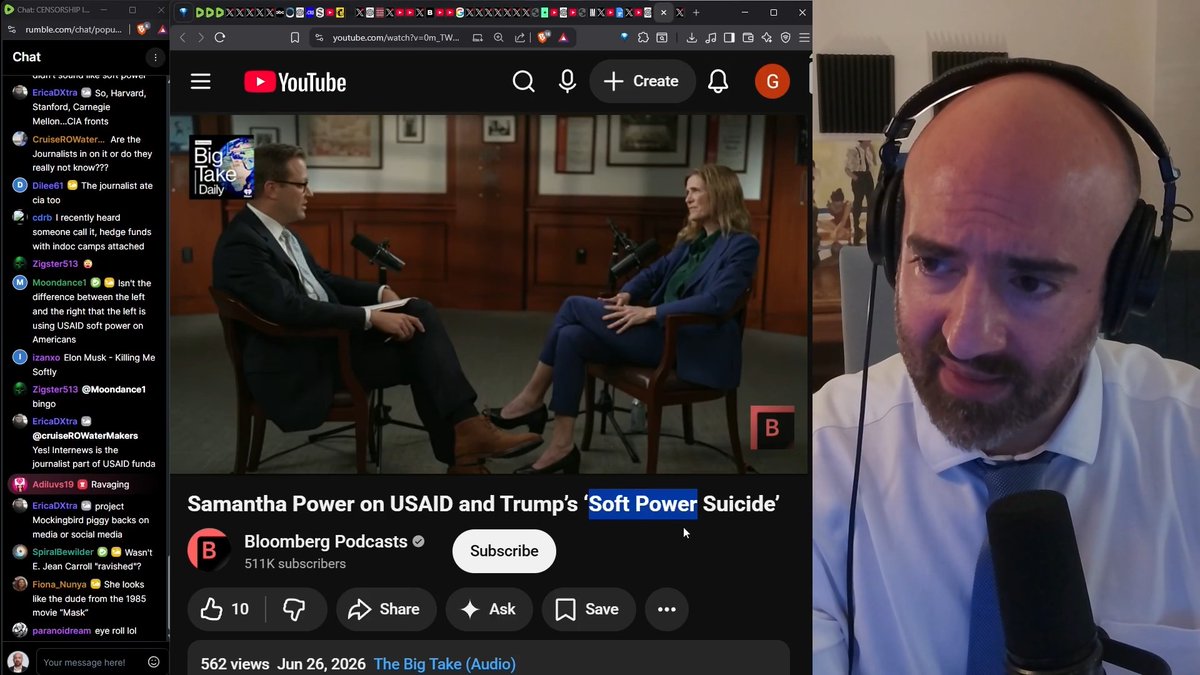
Task: Subscribe to Bloomberg Podcasts
Action: point(504,551)
